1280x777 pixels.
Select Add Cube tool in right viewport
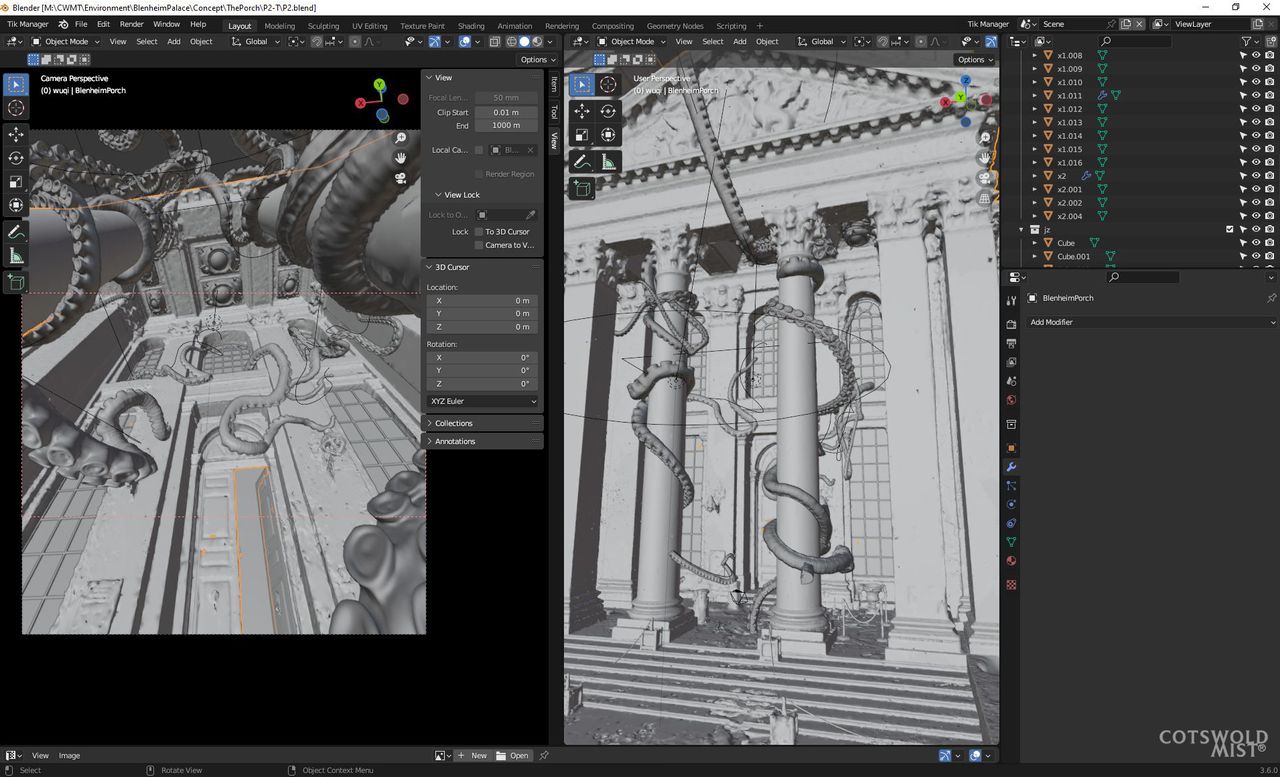tap(582, 188)
